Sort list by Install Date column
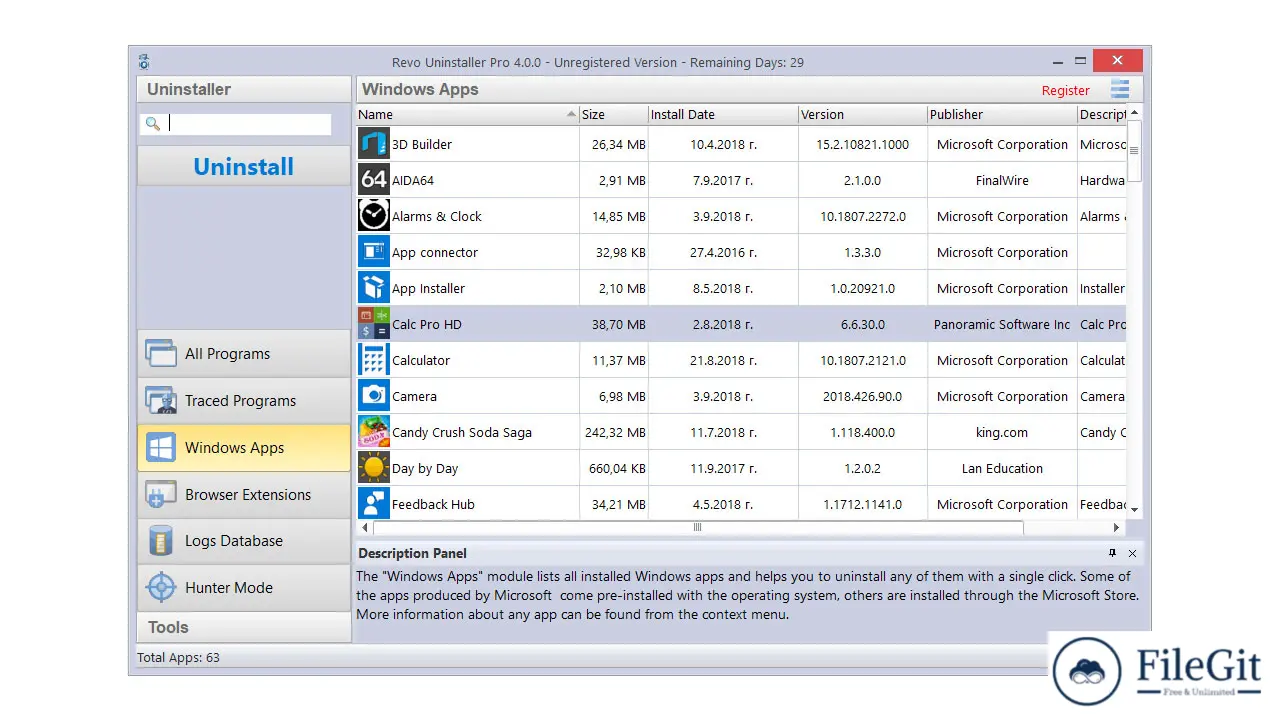This screenshot has width=1280, height=720. [723, 114]
